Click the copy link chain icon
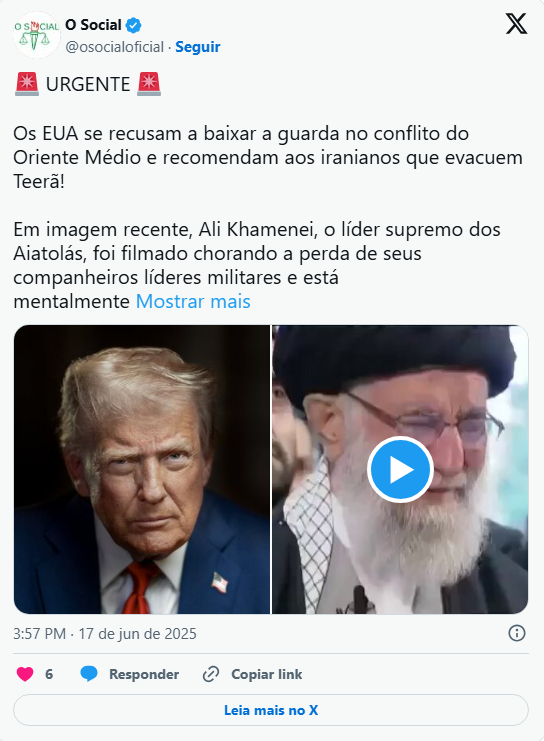This screenshot has height=741, width=544. (211, 674)
